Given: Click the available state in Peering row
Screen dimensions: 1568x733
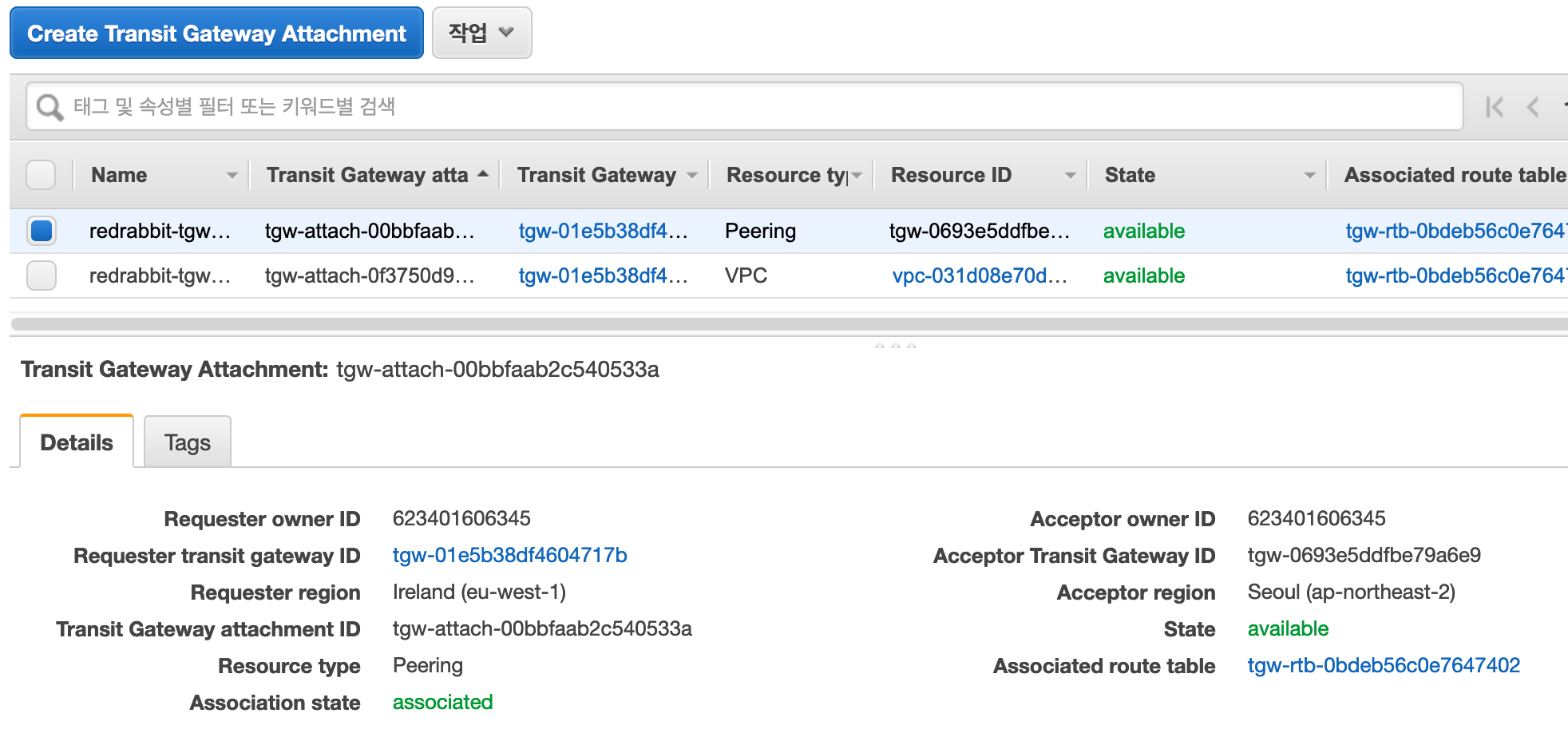Looking at the screenshot, I should click(1143, 231).
